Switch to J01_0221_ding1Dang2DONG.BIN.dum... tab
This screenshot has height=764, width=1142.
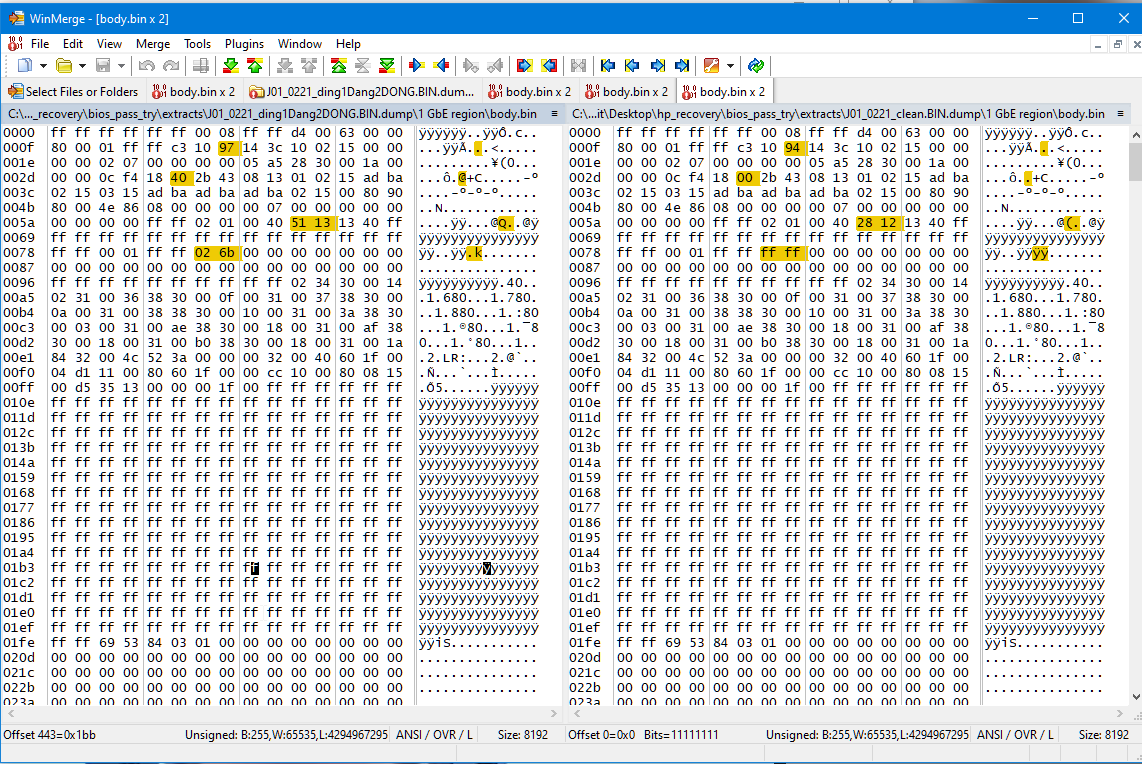pos(362,92)
